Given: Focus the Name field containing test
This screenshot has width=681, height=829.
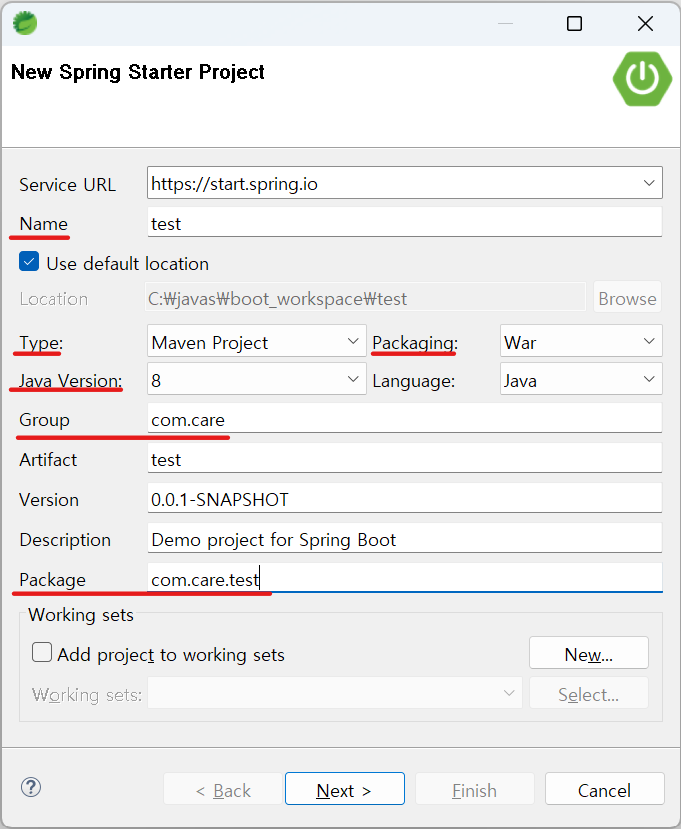Looking at the screenshot, I should [x=404, y=222].
